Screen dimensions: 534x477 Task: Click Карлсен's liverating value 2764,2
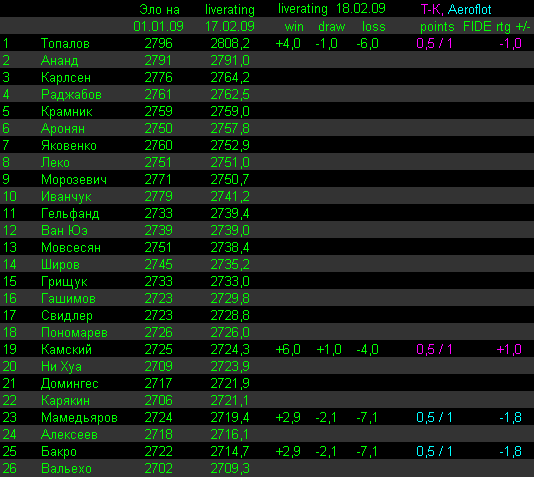coord(230,78)
